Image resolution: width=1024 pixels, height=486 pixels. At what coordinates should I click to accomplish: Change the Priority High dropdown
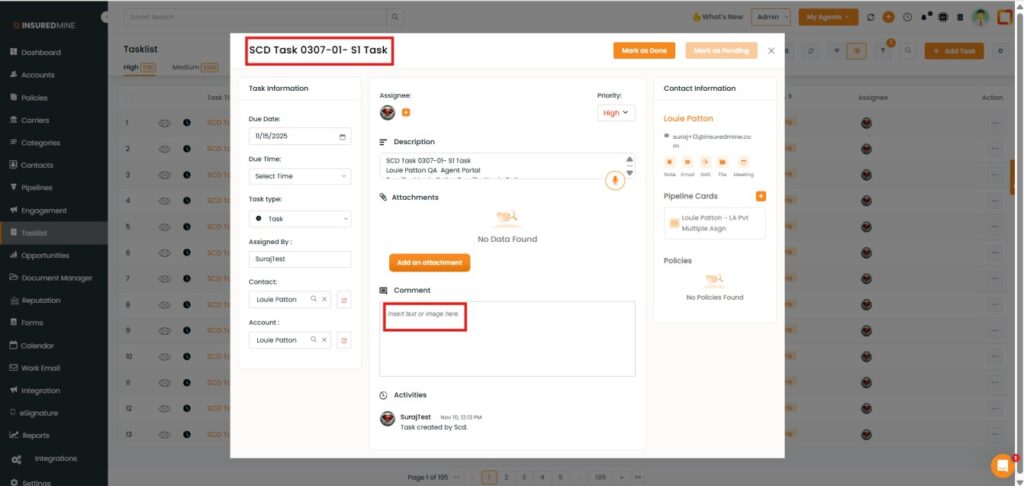[615, 113]
